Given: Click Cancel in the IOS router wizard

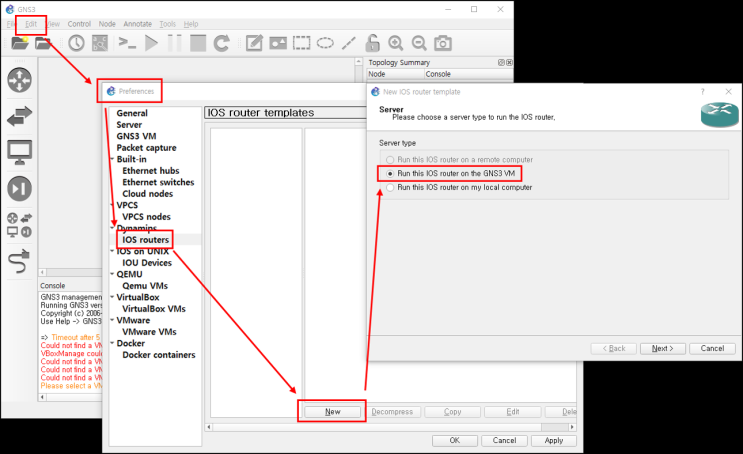Looking at the screenshot, I should [x=712, y=348].
